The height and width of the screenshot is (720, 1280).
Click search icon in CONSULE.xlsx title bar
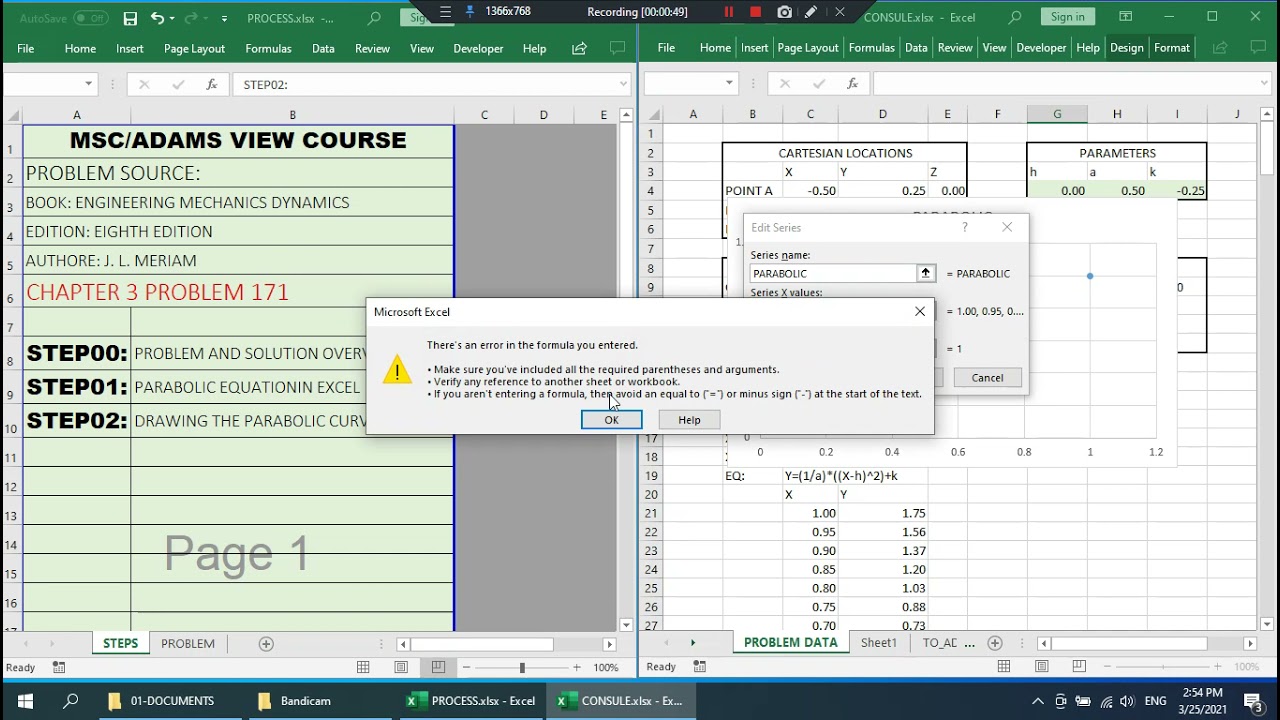[1015, 17]
